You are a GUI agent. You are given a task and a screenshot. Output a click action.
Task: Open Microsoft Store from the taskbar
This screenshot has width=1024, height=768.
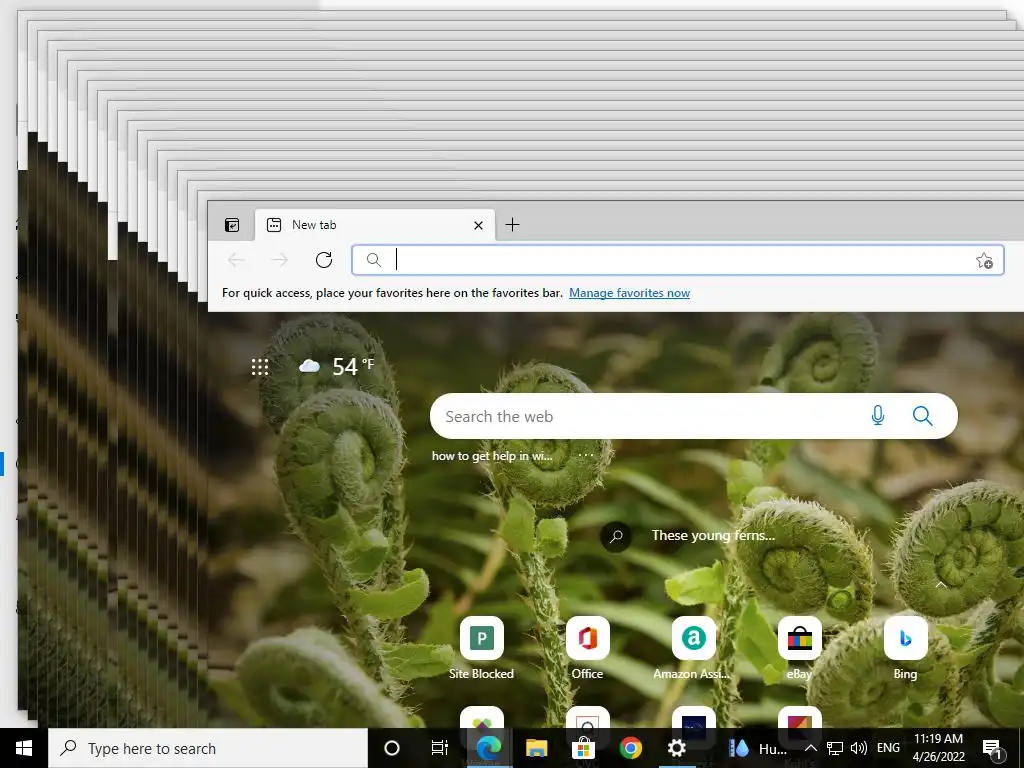(x=584, y=748)
